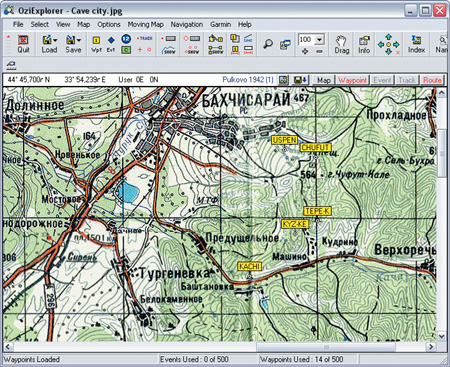Viewport: 450px width, 367px height.
Task: Click the vertical scrollbar down arrow
Action: pos(442,336)
